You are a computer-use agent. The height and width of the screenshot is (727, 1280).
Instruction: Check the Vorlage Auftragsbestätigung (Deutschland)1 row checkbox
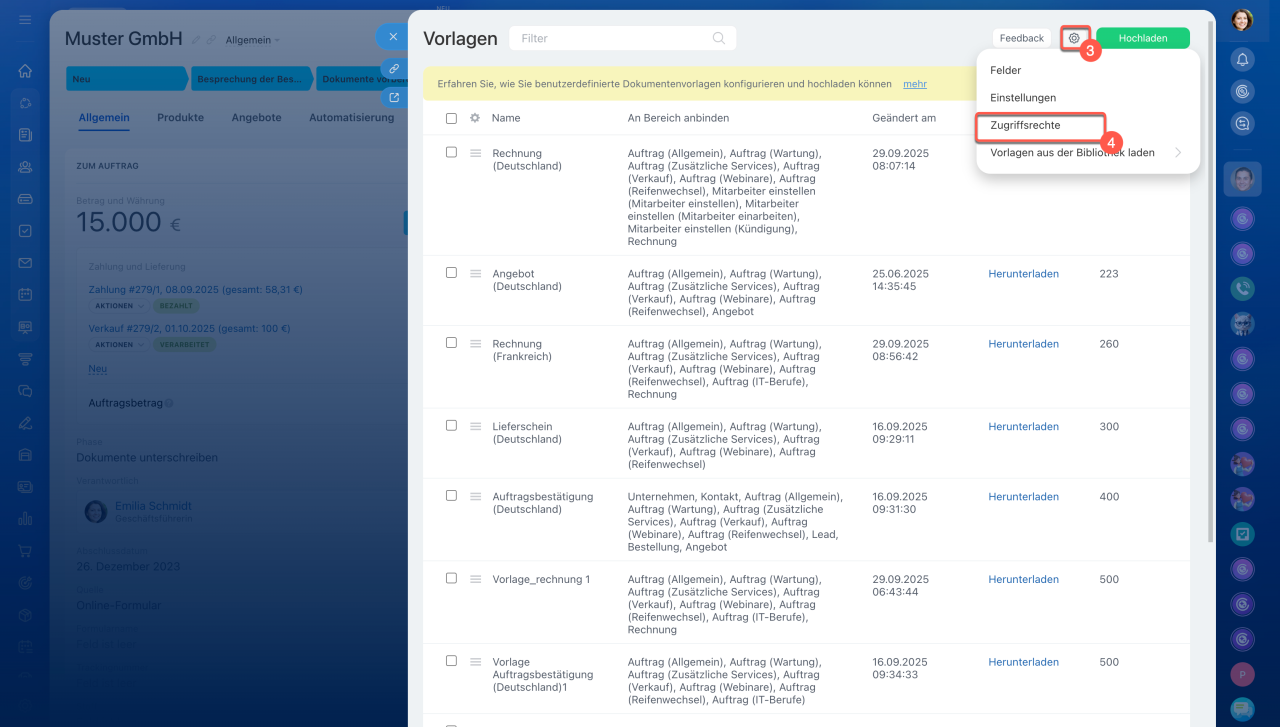tap(451, 660)
